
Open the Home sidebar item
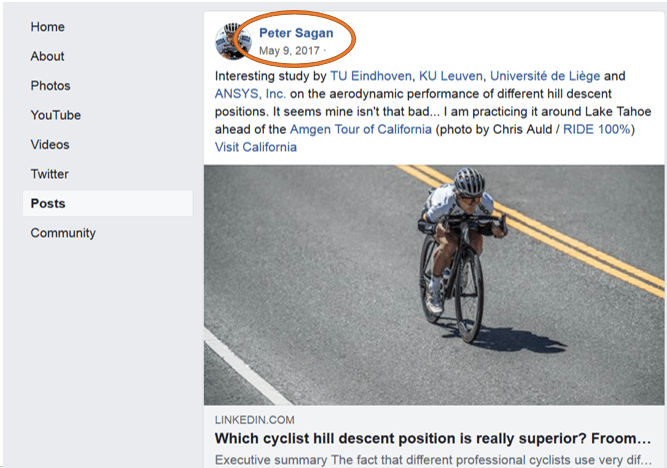coord(47,27)
